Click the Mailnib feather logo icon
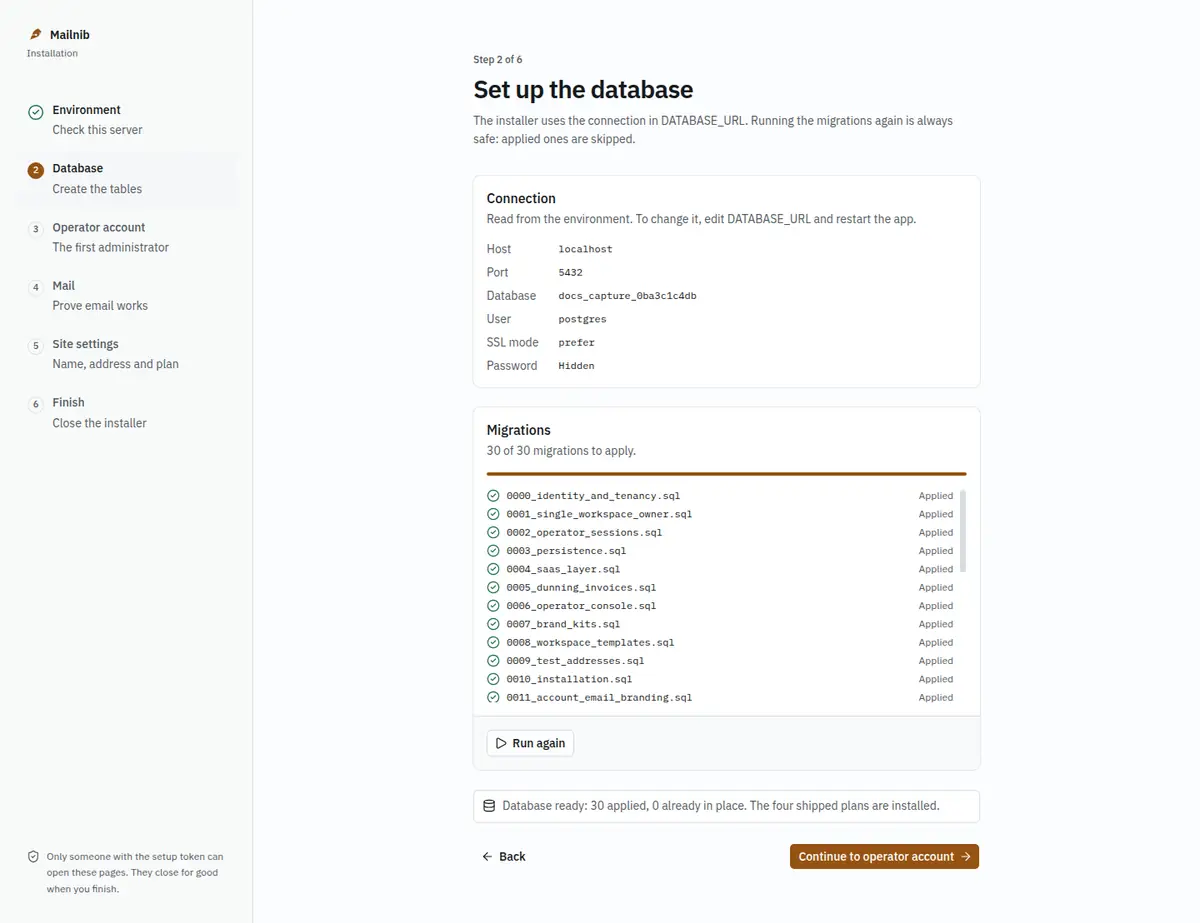Viewport: 1200px width, 923px height. pyautogui.click(x=36, y=35)
